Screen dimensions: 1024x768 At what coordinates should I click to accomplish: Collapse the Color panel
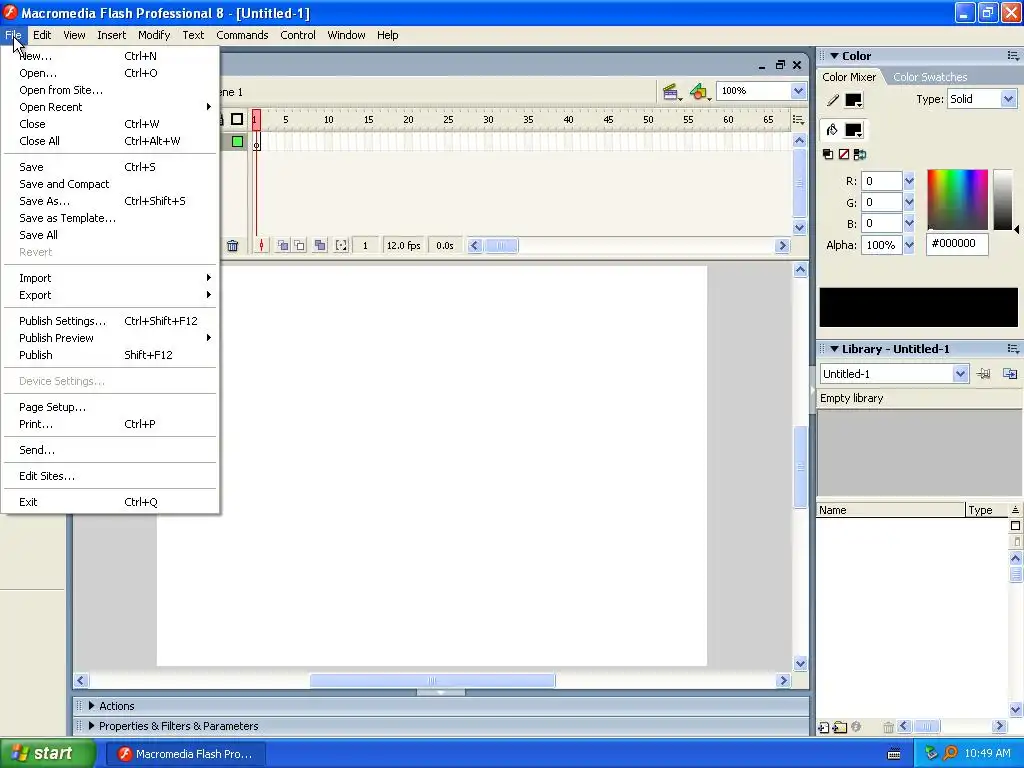coord(834,56)
